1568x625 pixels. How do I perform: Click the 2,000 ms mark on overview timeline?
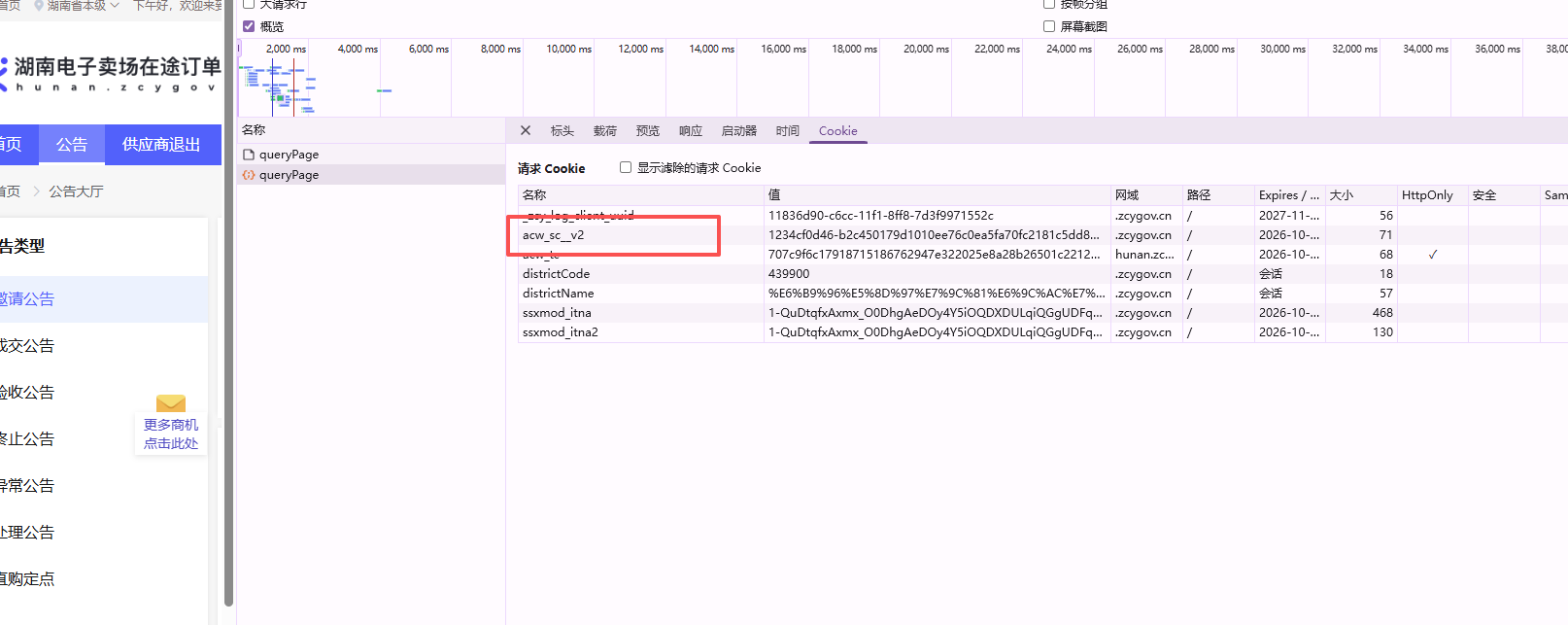(286, 49)
